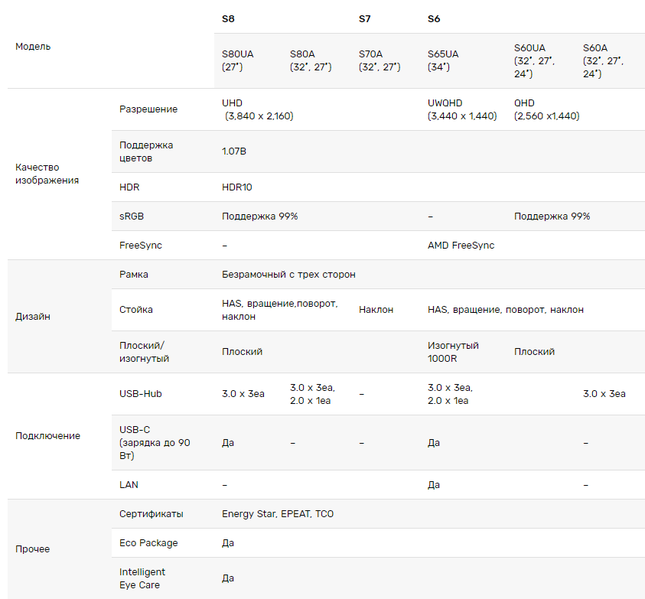
Task: Click the UHD (3,840 x 2,160) resolution value
Action: tap(260, 109)
